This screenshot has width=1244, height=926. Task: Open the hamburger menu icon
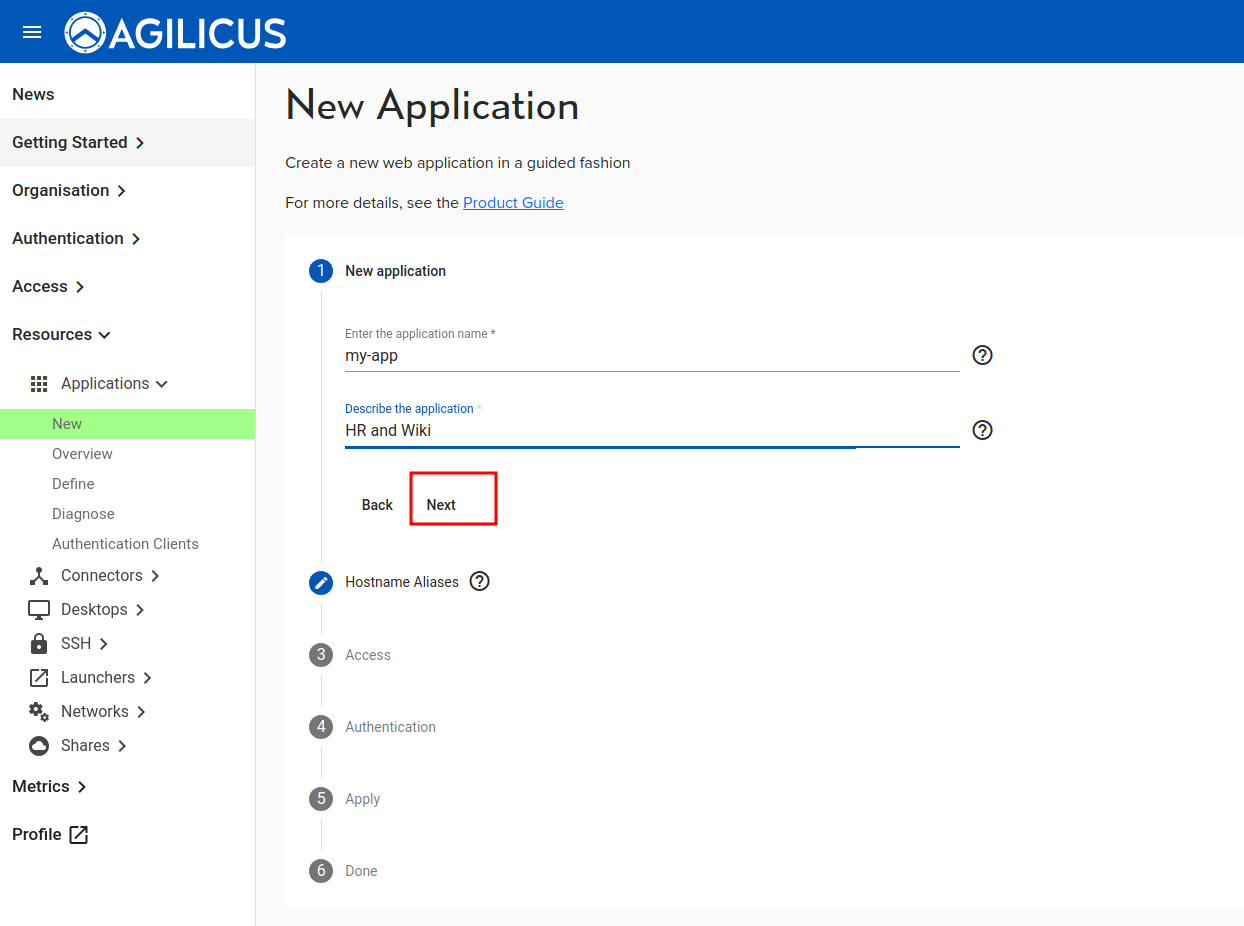32,32
